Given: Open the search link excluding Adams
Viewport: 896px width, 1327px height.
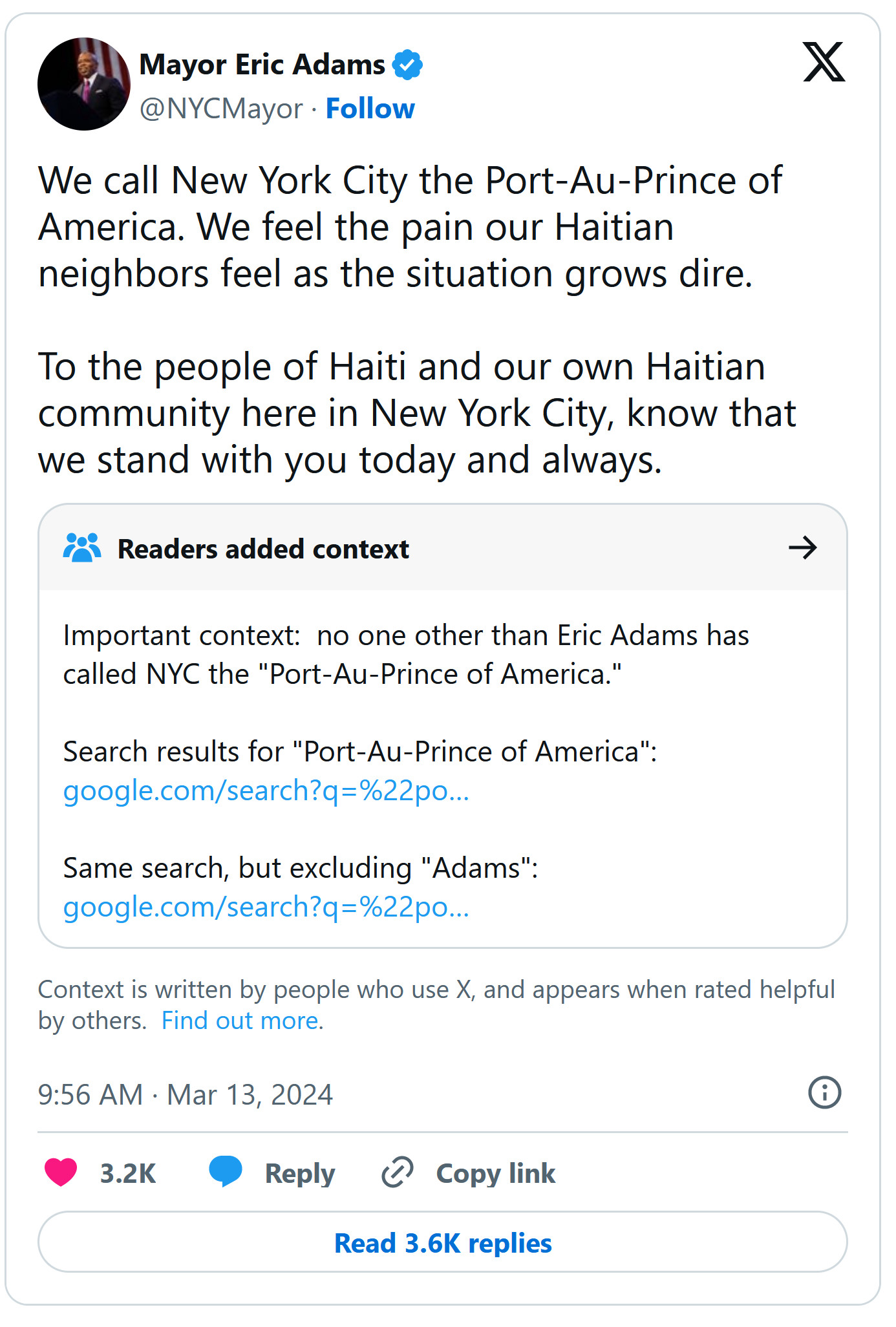Looking at the screenshot, I should [x=266, y=907].
